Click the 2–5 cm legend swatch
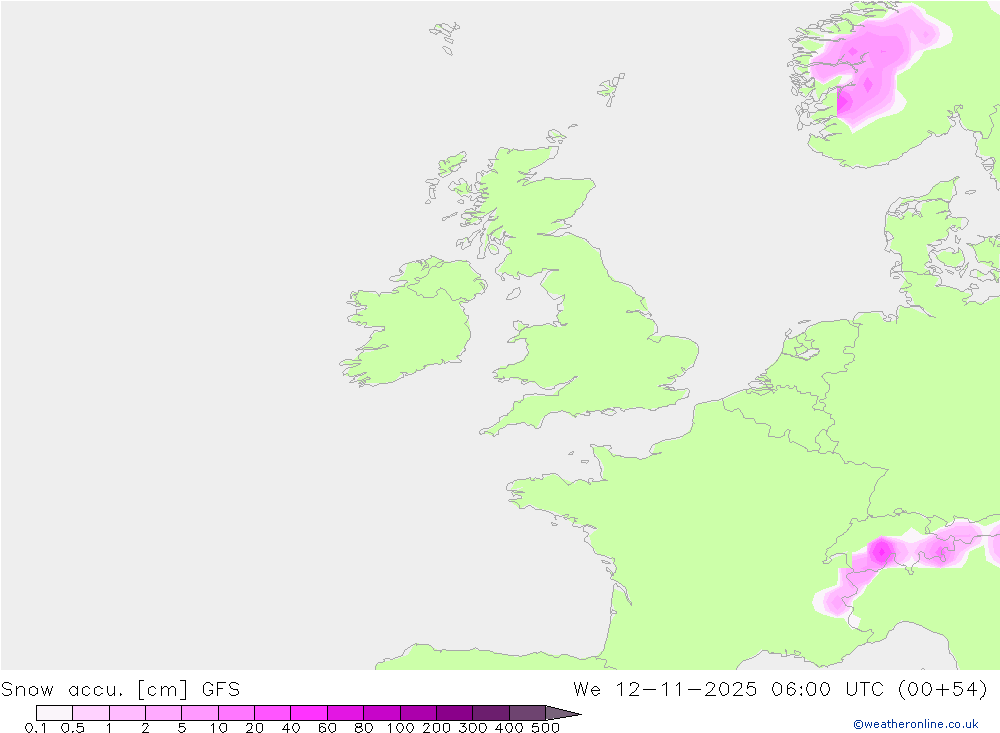This screenshot has width=1000, height=733. click(163, 713)
